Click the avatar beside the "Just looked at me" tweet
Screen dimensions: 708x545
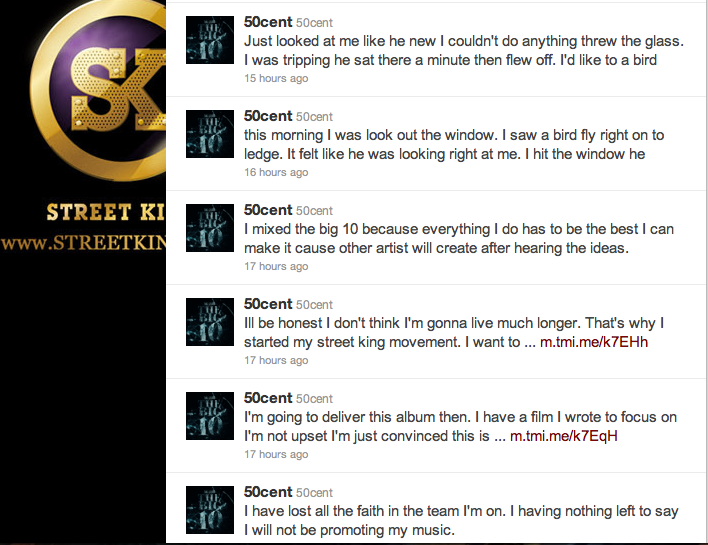pos(210,41)
